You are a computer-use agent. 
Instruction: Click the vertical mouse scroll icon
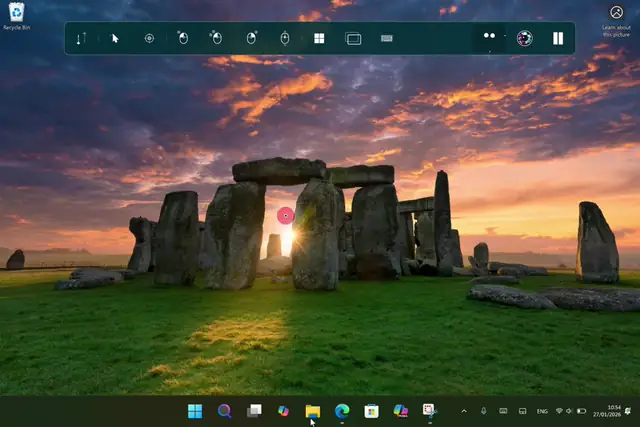point(285,38)
